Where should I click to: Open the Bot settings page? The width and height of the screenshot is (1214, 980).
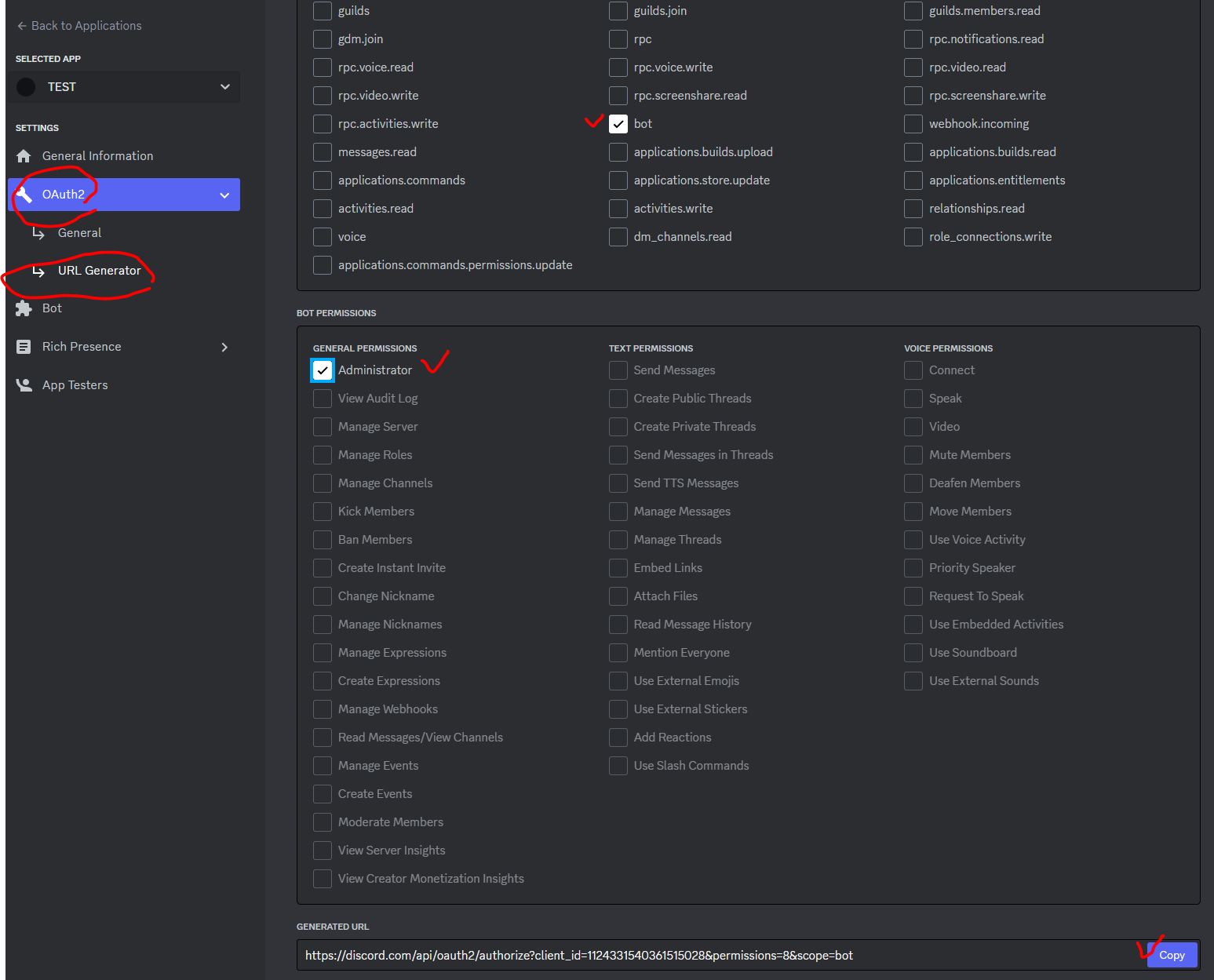(x=124, y=308)
